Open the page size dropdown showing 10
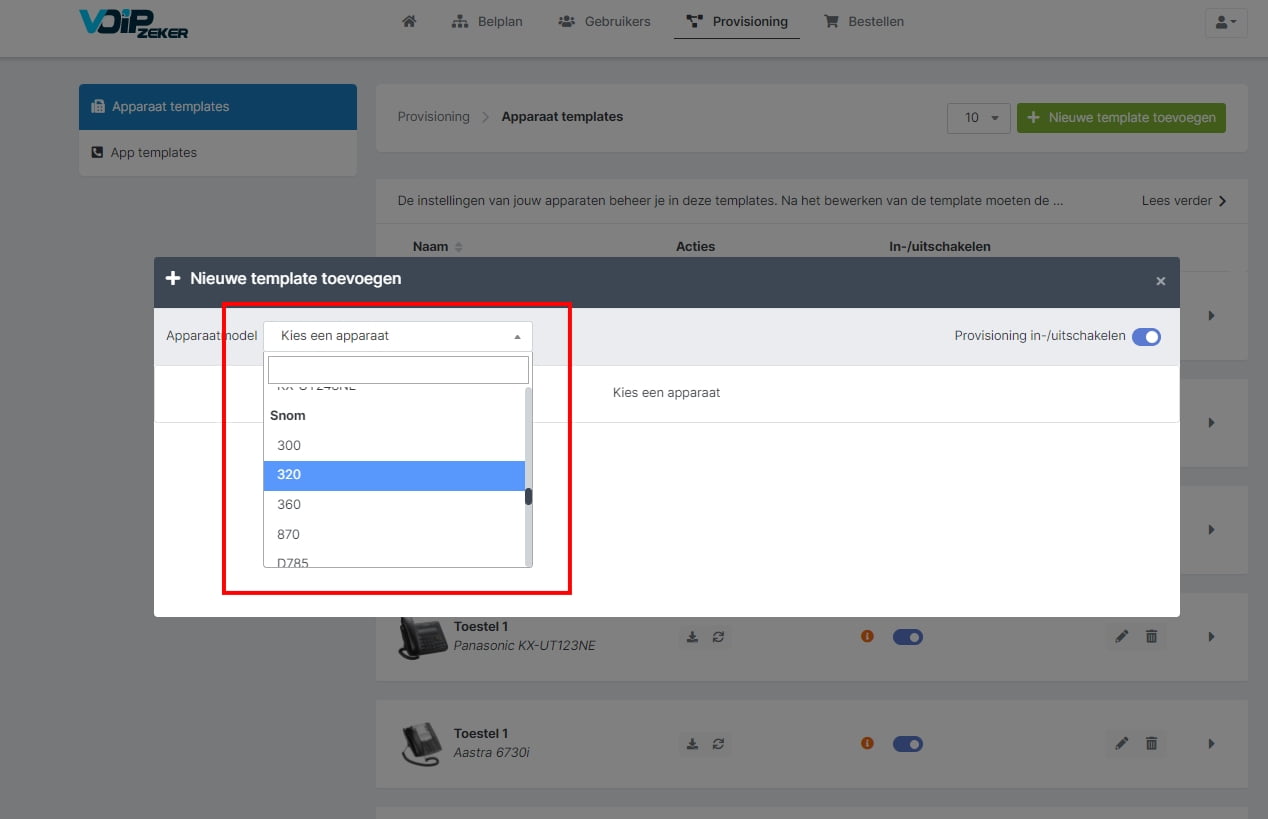 (x=979, y=118)
